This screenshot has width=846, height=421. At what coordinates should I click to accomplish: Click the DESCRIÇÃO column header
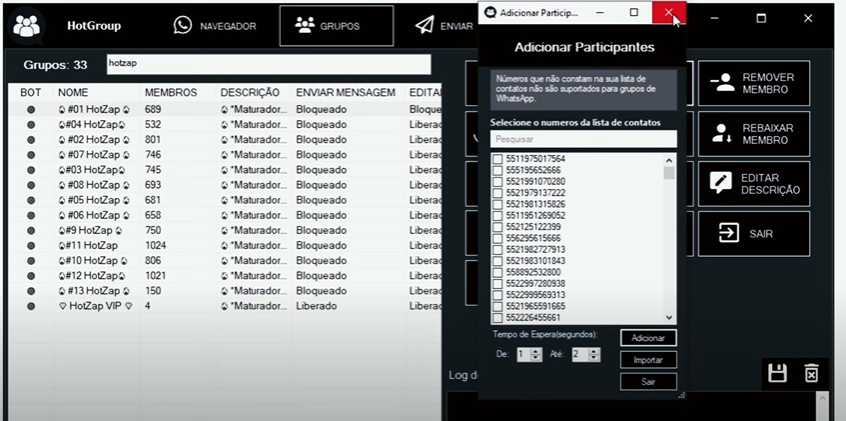point(250,93)
